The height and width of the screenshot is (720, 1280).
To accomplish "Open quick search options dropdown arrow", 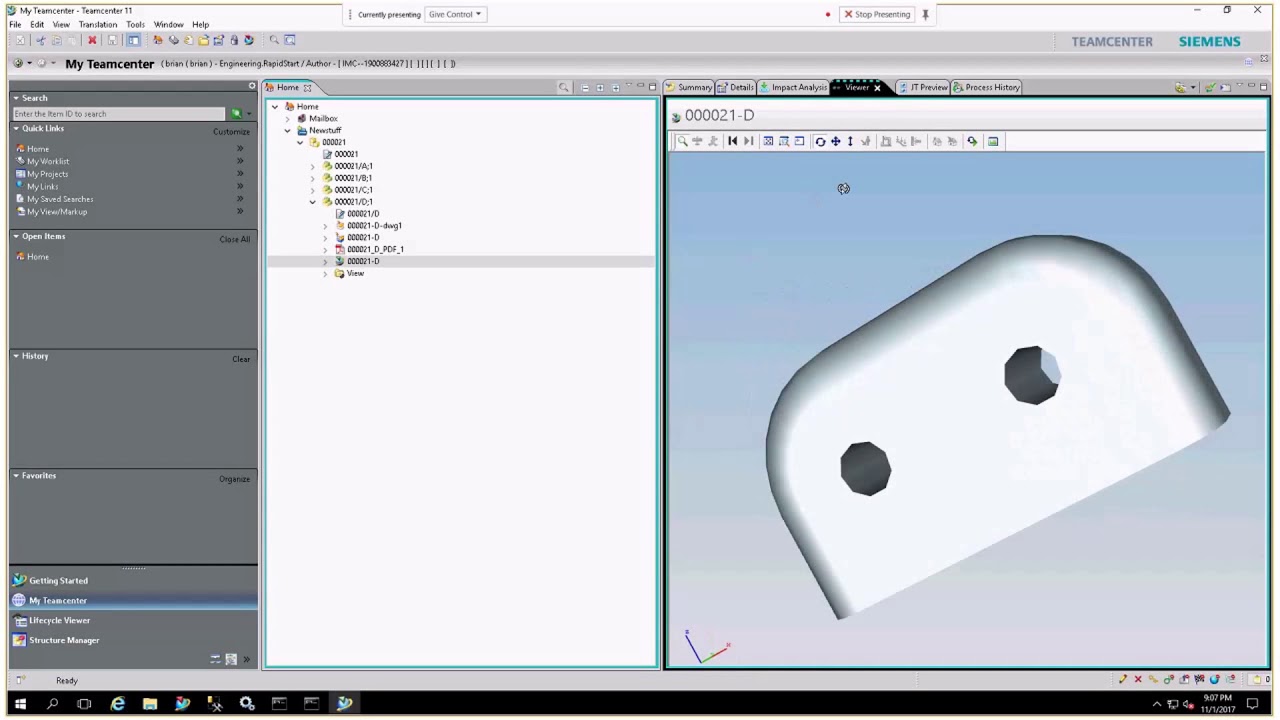I will 248,113.
